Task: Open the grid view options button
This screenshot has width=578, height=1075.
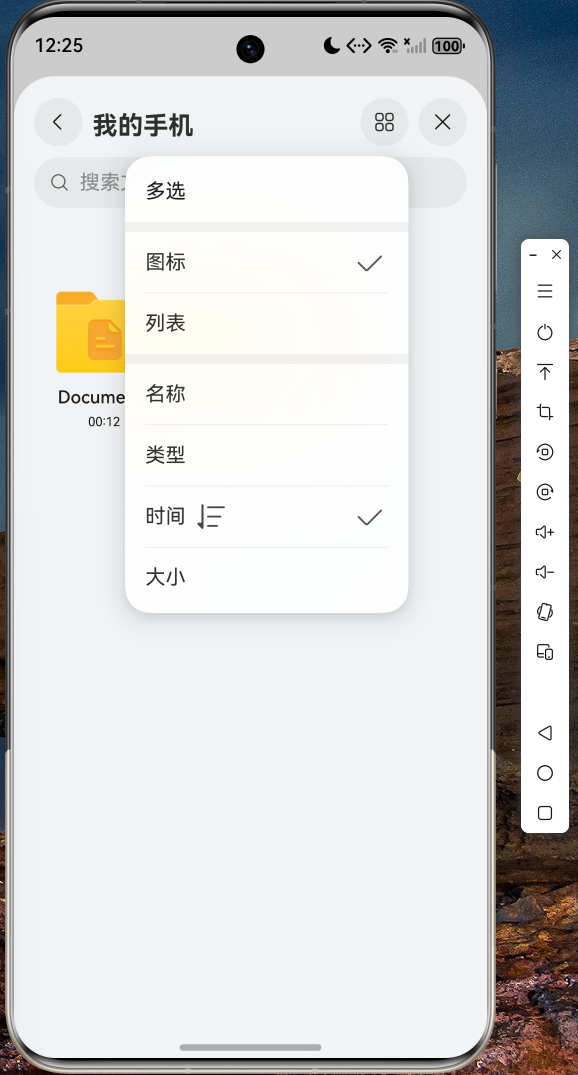Action: point(385,123)
